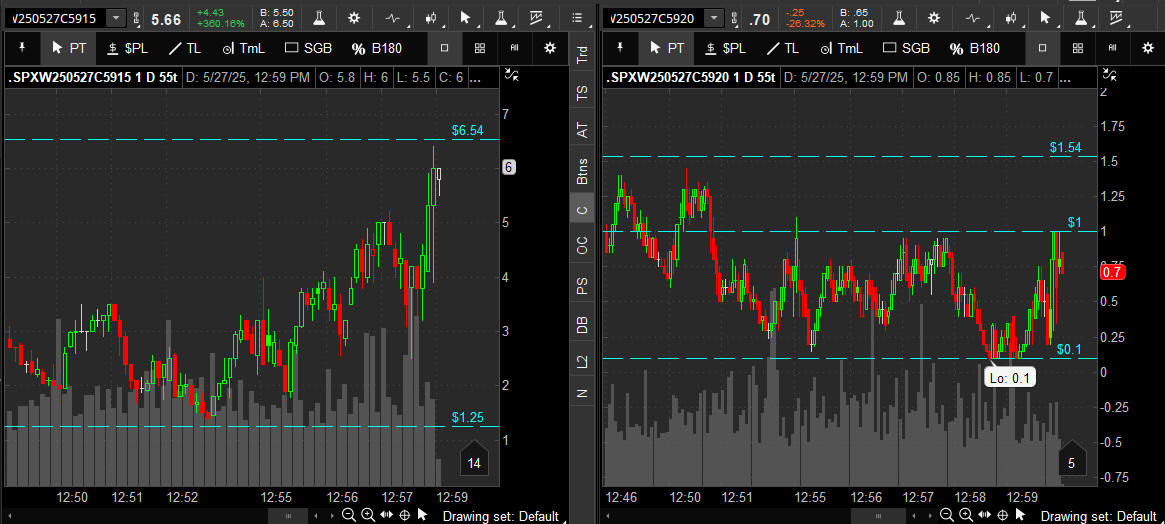Click the left chart's horizontal scrollbar thumb
Image resolution: width=1165 pixels, height=524 pixels.
(289, 515)
